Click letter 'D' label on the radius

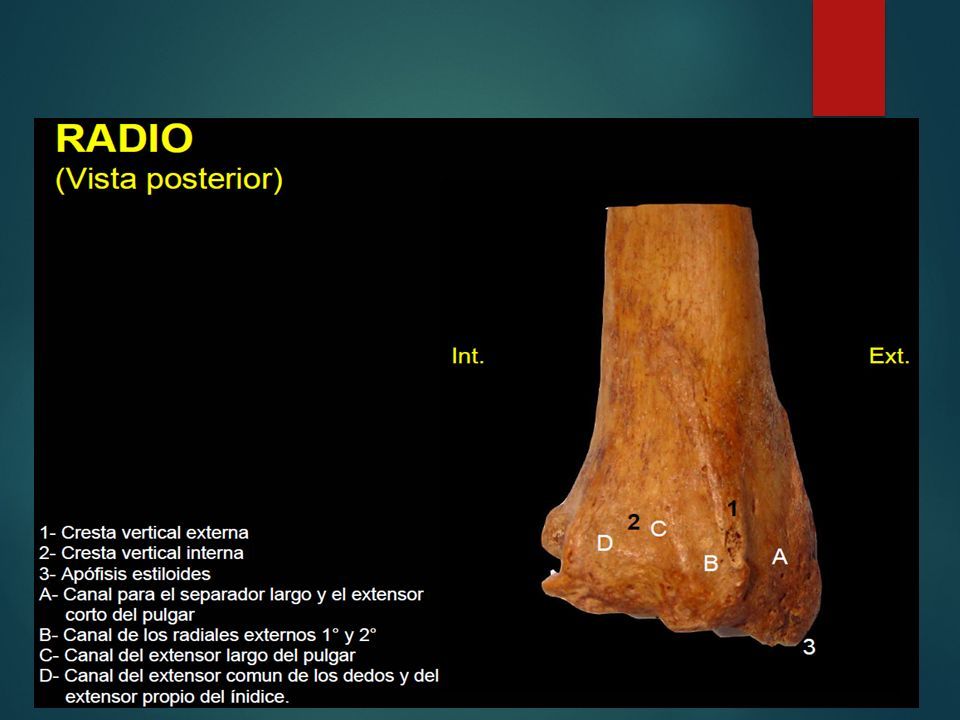(604, 543)
